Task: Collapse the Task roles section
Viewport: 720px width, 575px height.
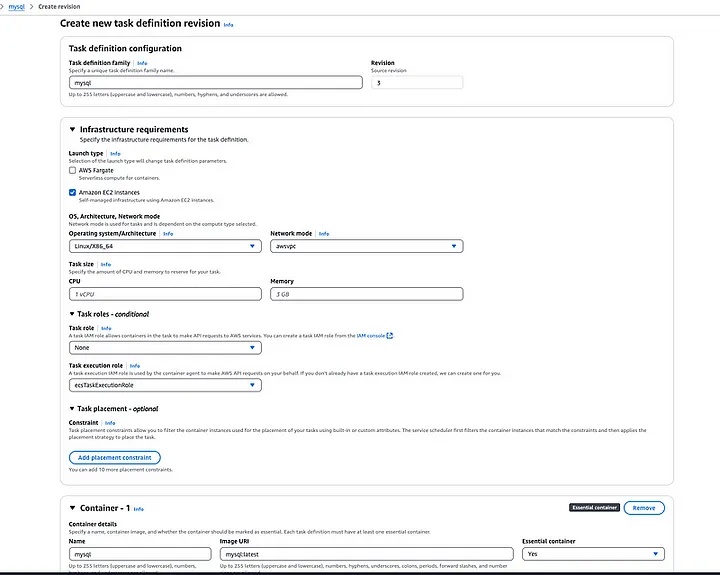Action: click(72, 314)
